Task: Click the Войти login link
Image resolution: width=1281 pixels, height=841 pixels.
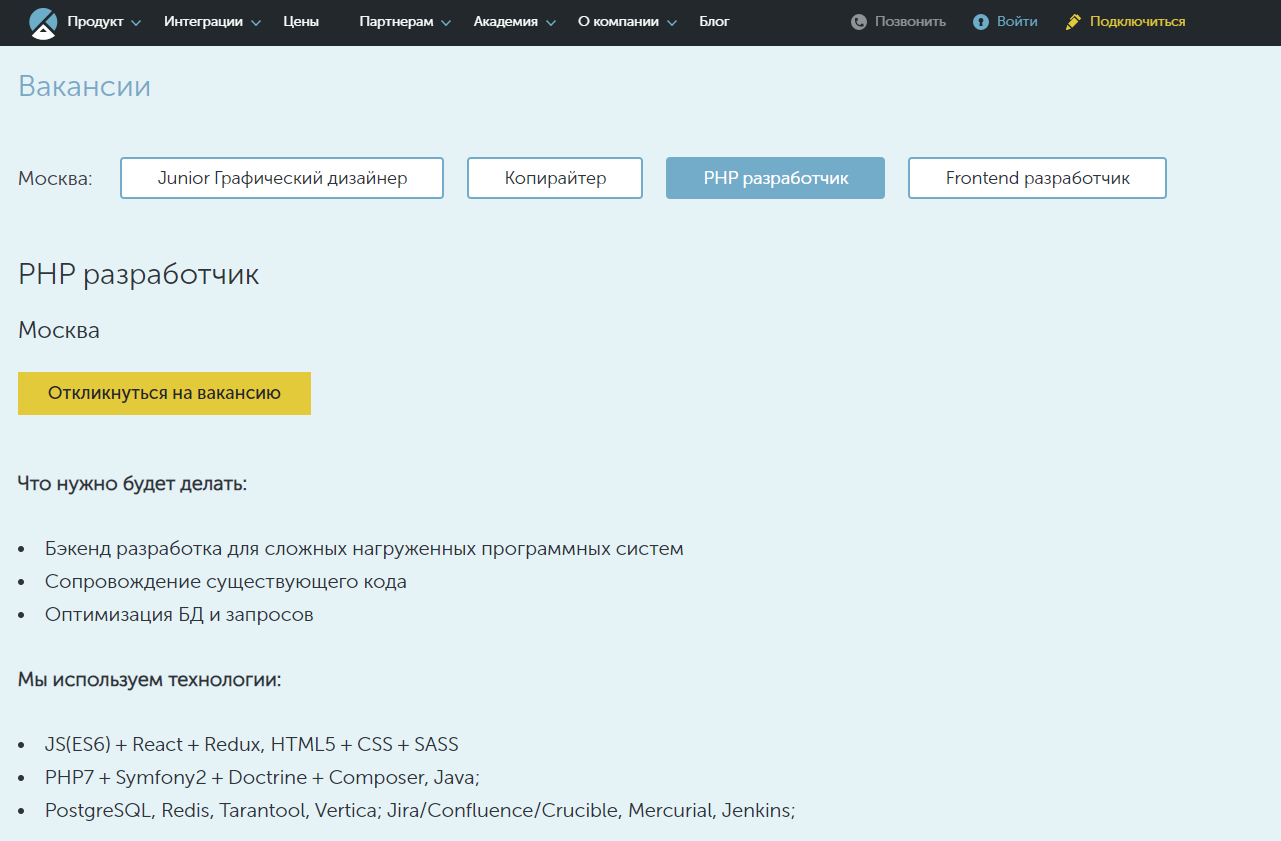Action: point(1017,22)
